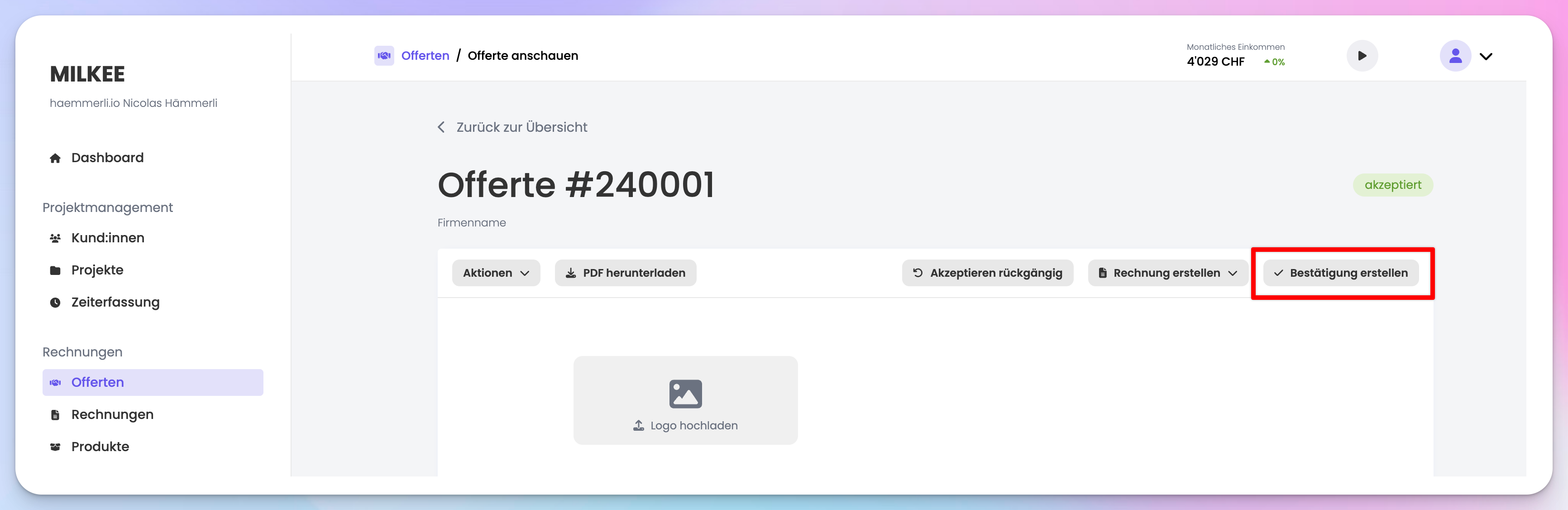
Task: Click Logo hochladen upload area
Action: [685, 400]
